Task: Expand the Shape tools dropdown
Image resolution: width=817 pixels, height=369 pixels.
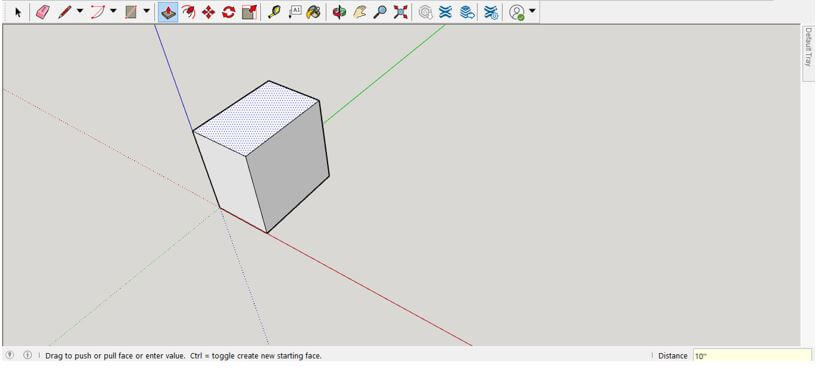Action: (x=146, y=11)
